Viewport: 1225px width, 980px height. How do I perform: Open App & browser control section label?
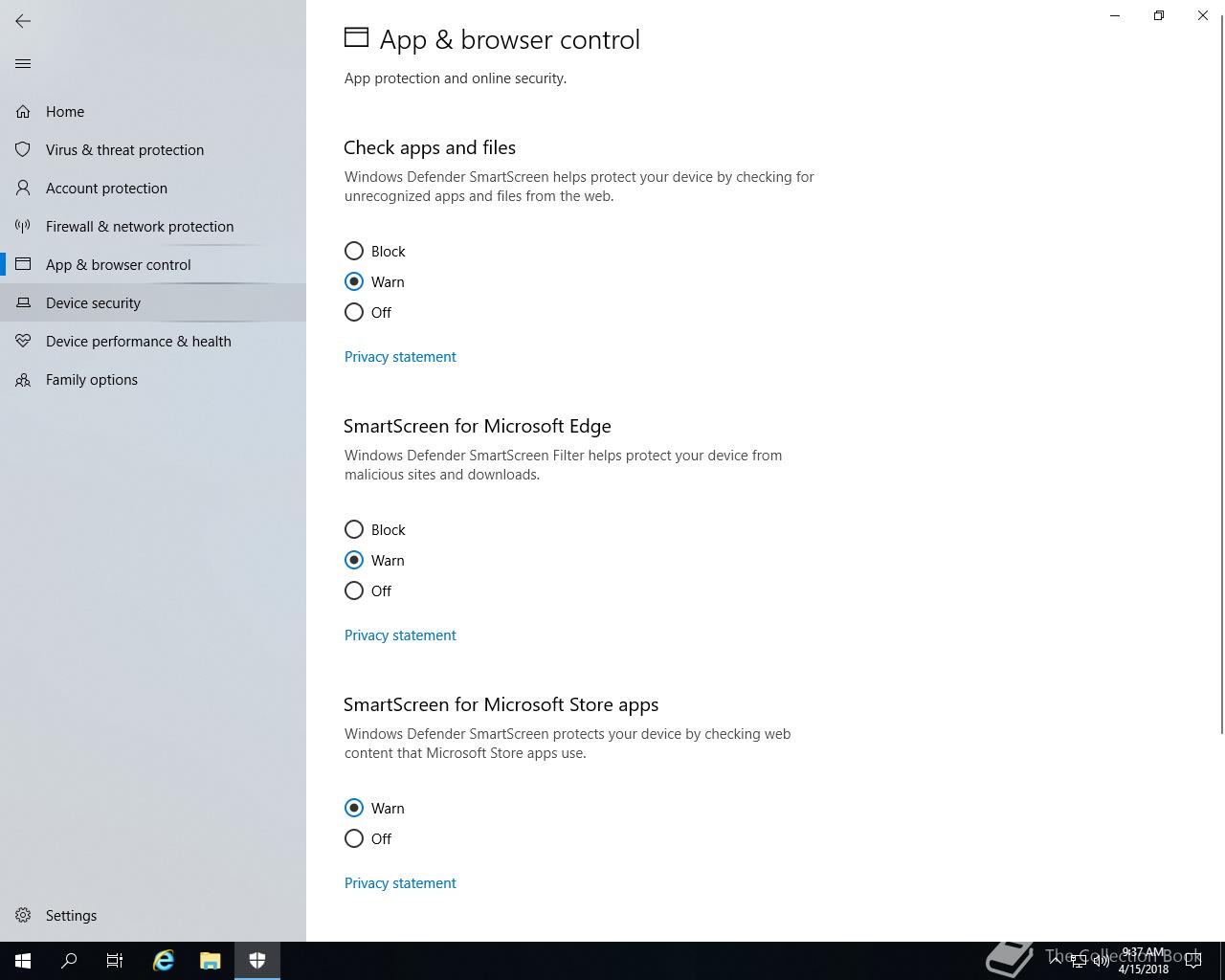click(119, 265)
